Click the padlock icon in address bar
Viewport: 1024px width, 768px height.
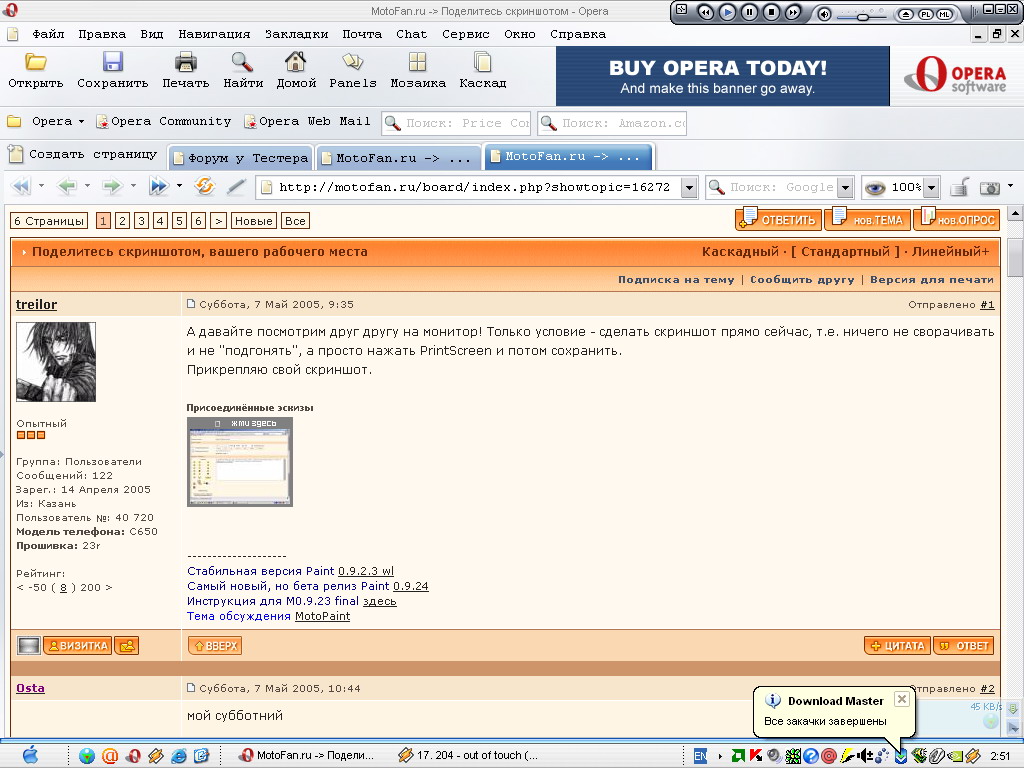(x=959, y=187)
